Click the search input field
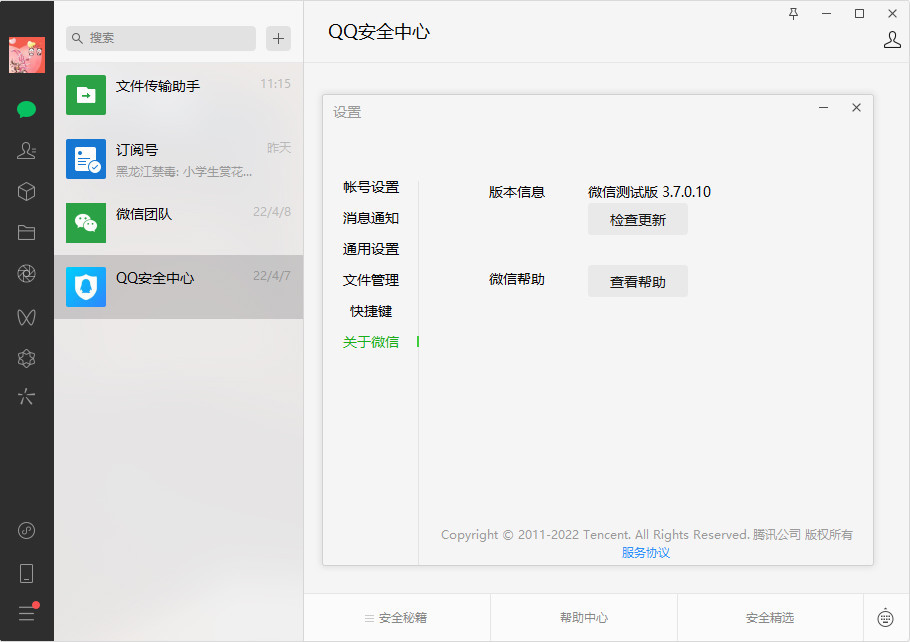The height and width of the screenshot is (642, 910). 160,38
